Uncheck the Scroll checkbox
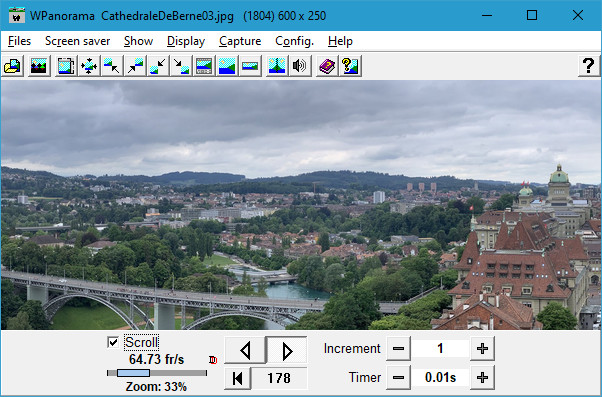The image size is (602, 397). point(113,342)
